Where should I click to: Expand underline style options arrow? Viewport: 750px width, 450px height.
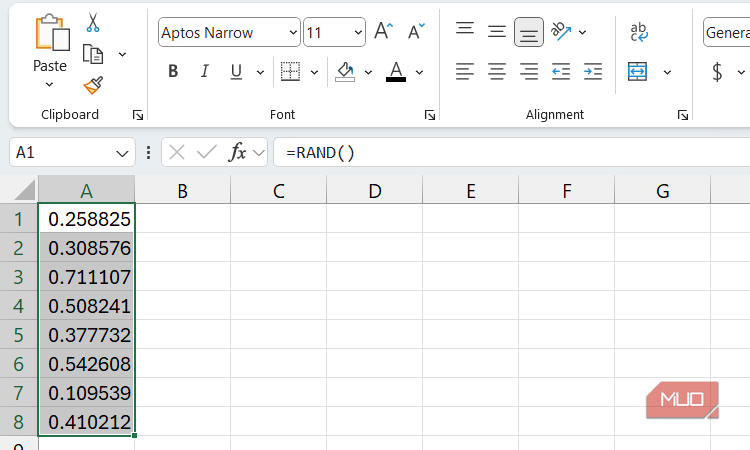(x=260, y=73)
